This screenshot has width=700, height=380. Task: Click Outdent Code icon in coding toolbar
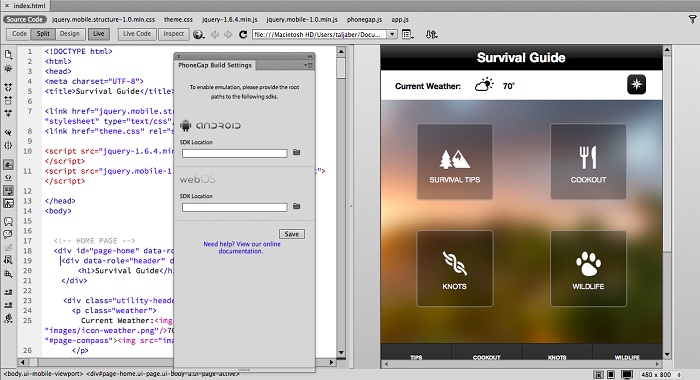pos(8,305)
